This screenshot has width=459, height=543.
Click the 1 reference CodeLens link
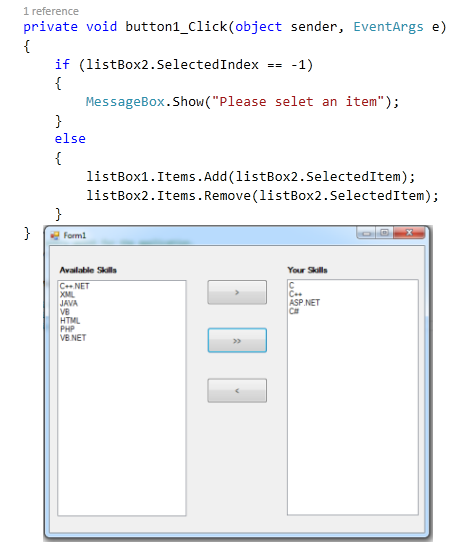click(51, 11)
